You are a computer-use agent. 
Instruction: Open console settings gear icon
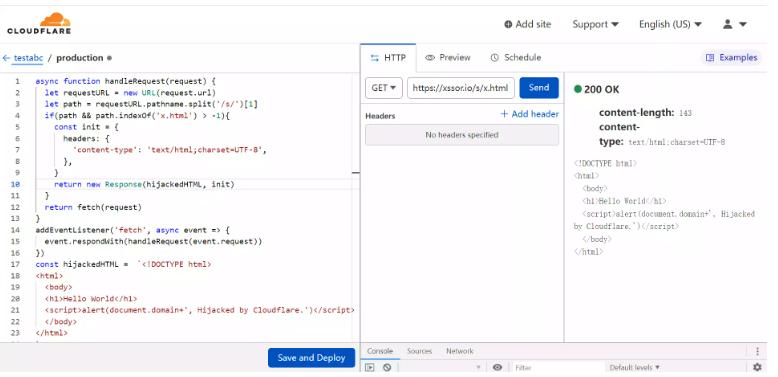click(x=757, y=367)
